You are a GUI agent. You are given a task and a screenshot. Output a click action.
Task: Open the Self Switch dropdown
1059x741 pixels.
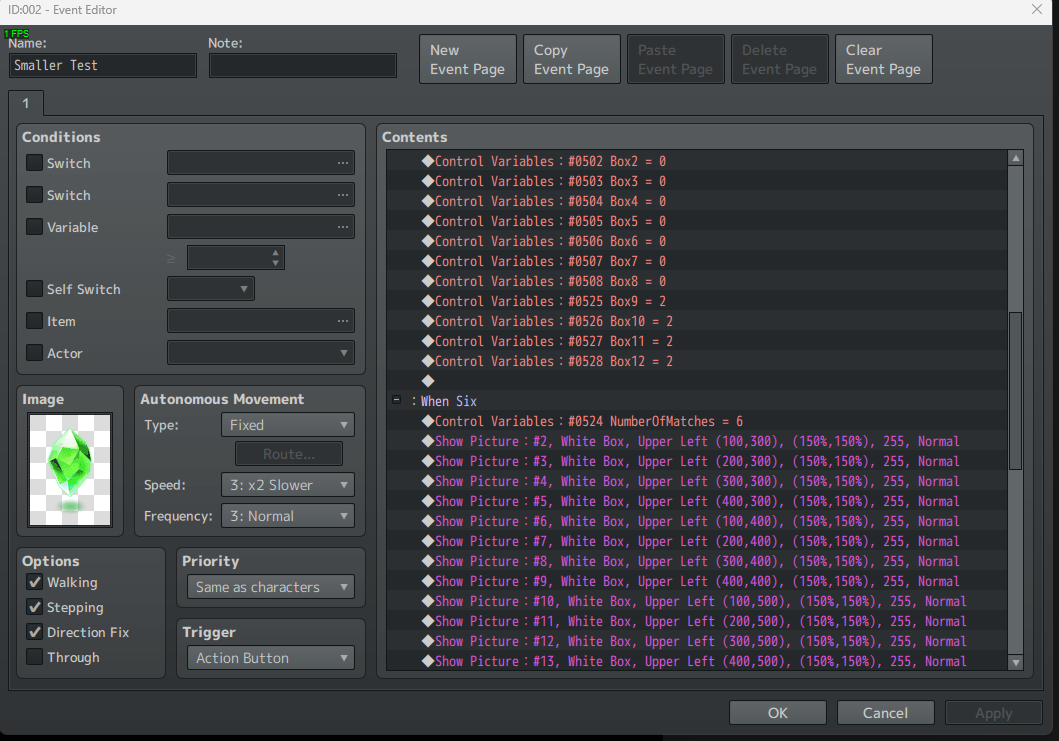point(211,288)
